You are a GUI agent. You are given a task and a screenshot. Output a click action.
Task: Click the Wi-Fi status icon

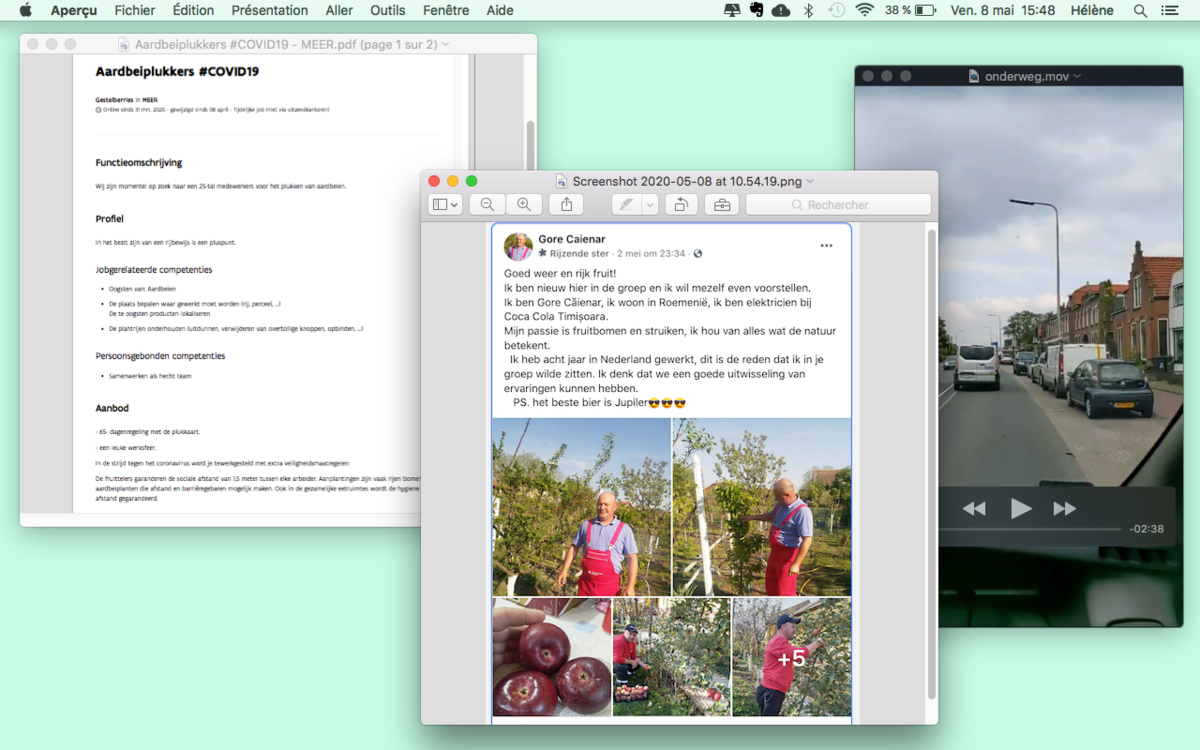click(x=865, y=10)
